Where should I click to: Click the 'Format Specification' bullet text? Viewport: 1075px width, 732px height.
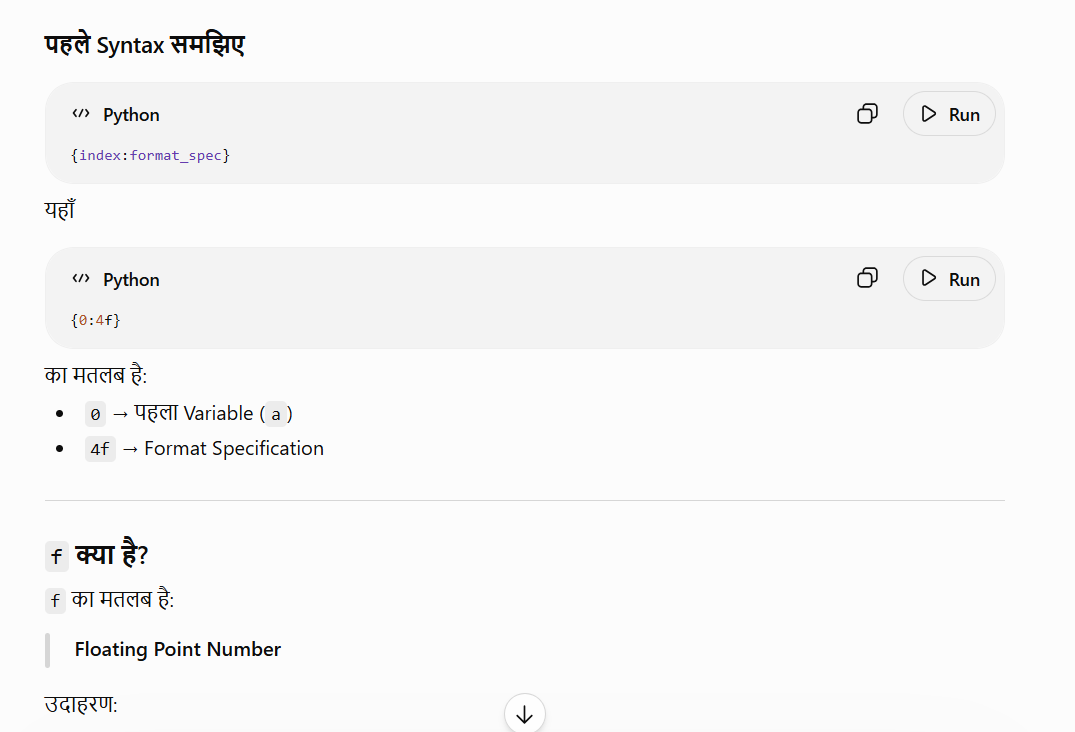coord(234,448)
